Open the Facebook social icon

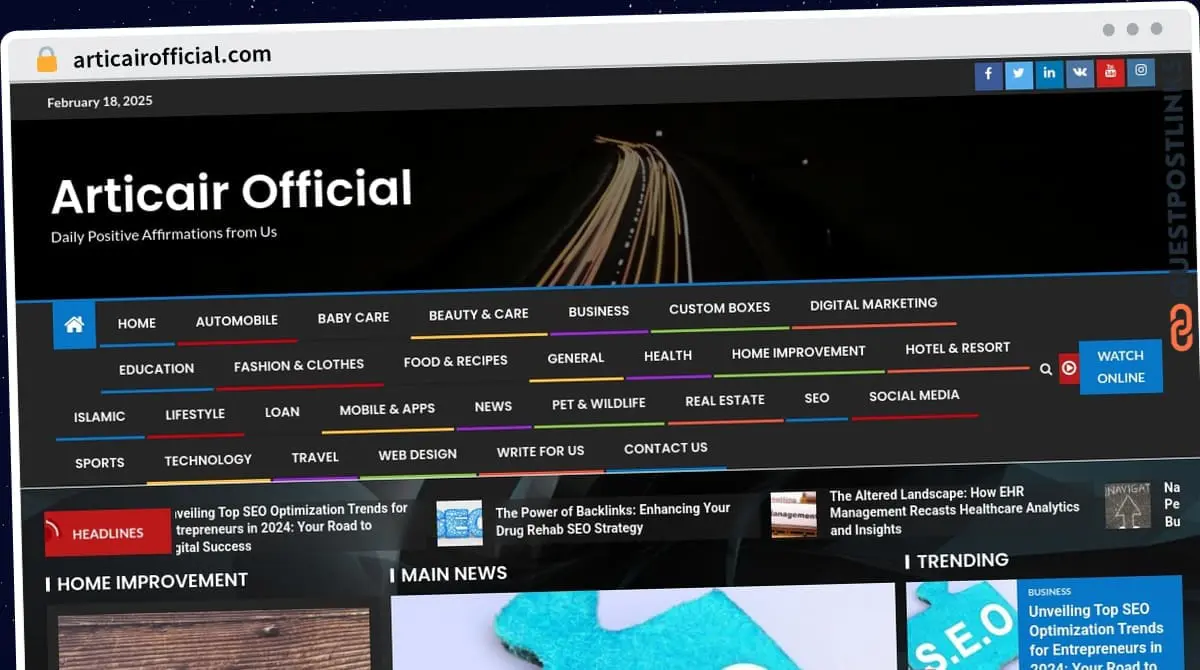point(988,75)
